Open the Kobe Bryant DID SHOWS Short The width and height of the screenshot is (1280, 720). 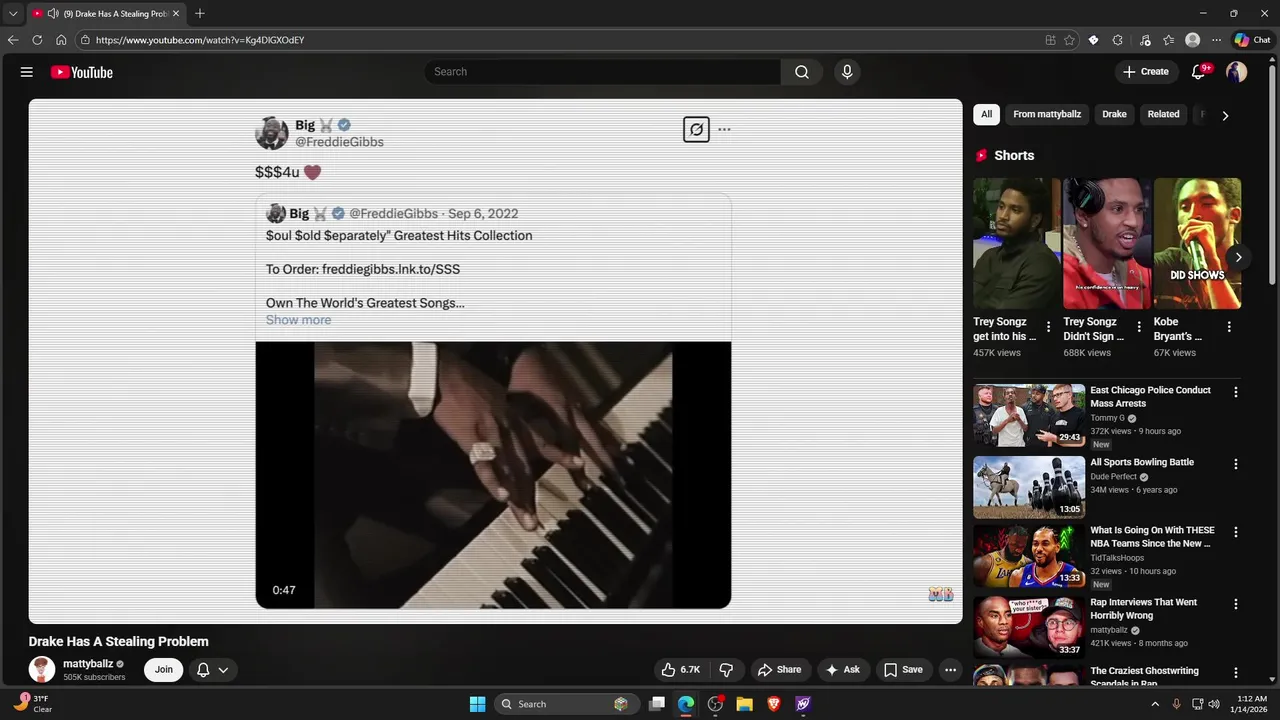pos(1197,243)
